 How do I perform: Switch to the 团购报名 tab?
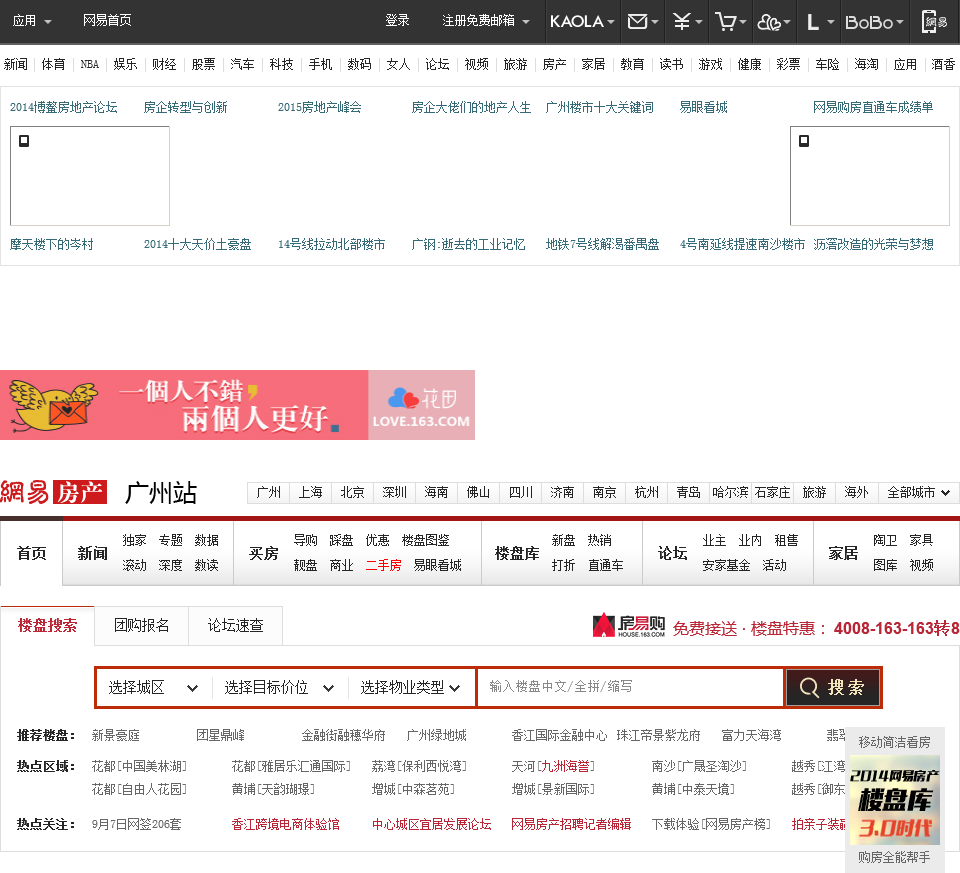pos(141,625)
